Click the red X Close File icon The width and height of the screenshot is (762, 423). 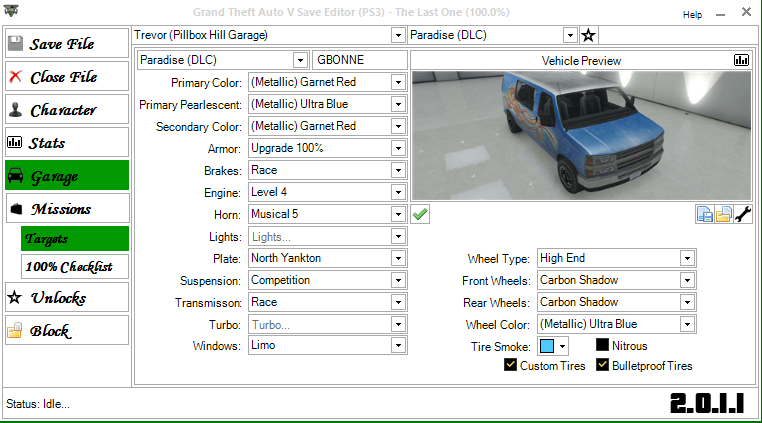16,76
